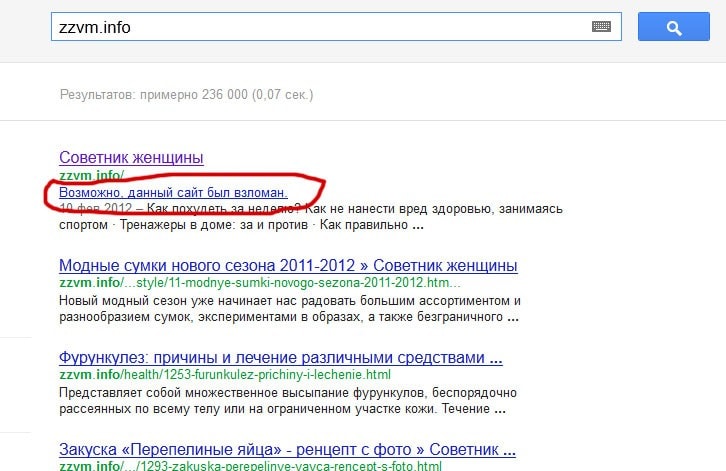Click the URL ending zakuska-perepelinye-yayca-rencept-s-foto.html
This screenshot has height=471, width=726.
pos(250,465)
